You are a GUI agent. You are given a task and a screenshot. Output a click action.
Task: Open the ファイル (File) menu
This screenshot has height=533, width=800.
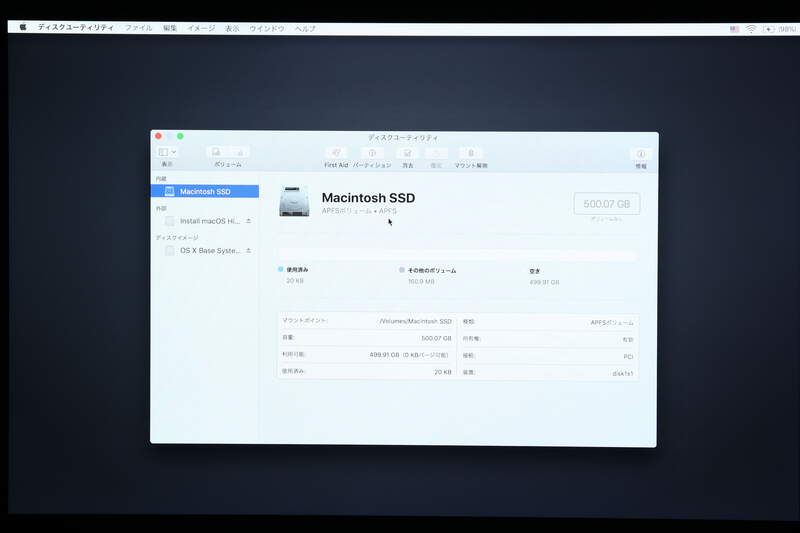(x=138, y=28)
